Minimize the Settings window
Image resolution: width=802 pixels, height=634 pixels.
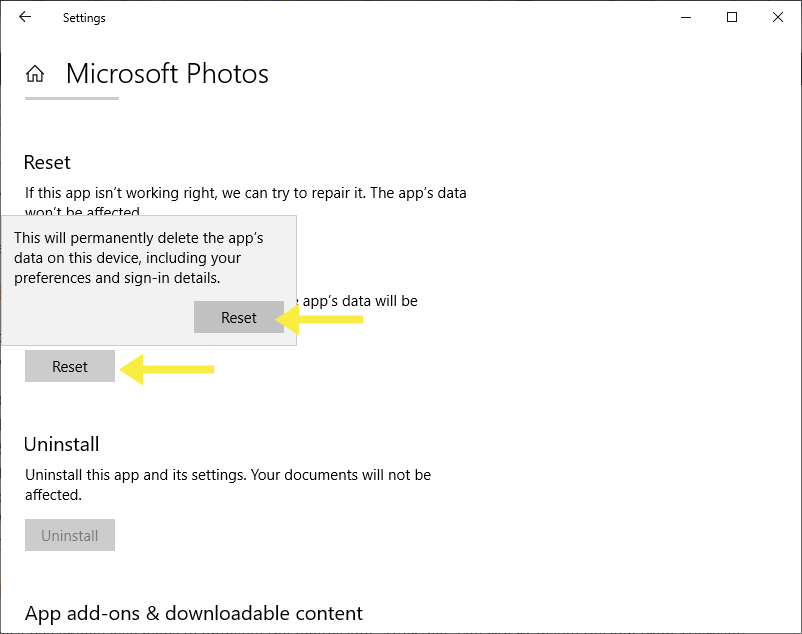coord(686,17)
